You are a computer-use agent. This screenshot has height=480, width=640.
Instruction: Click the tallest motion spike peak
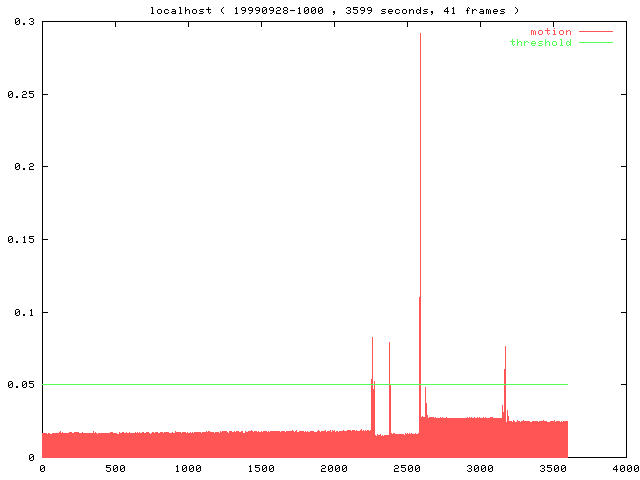[x=420, y=36]
